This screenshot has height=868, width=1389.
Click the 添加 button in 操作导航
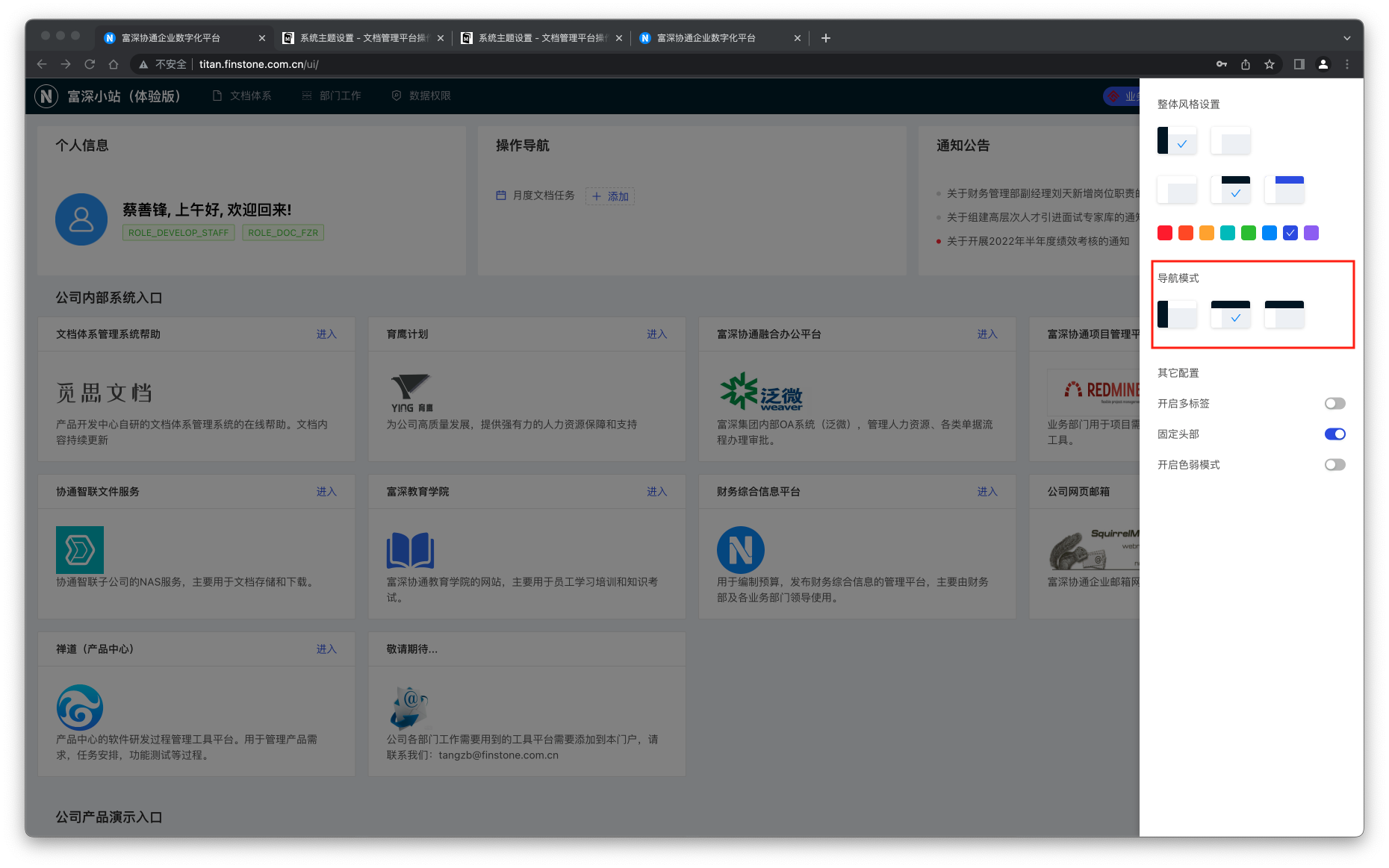(610, 196)
